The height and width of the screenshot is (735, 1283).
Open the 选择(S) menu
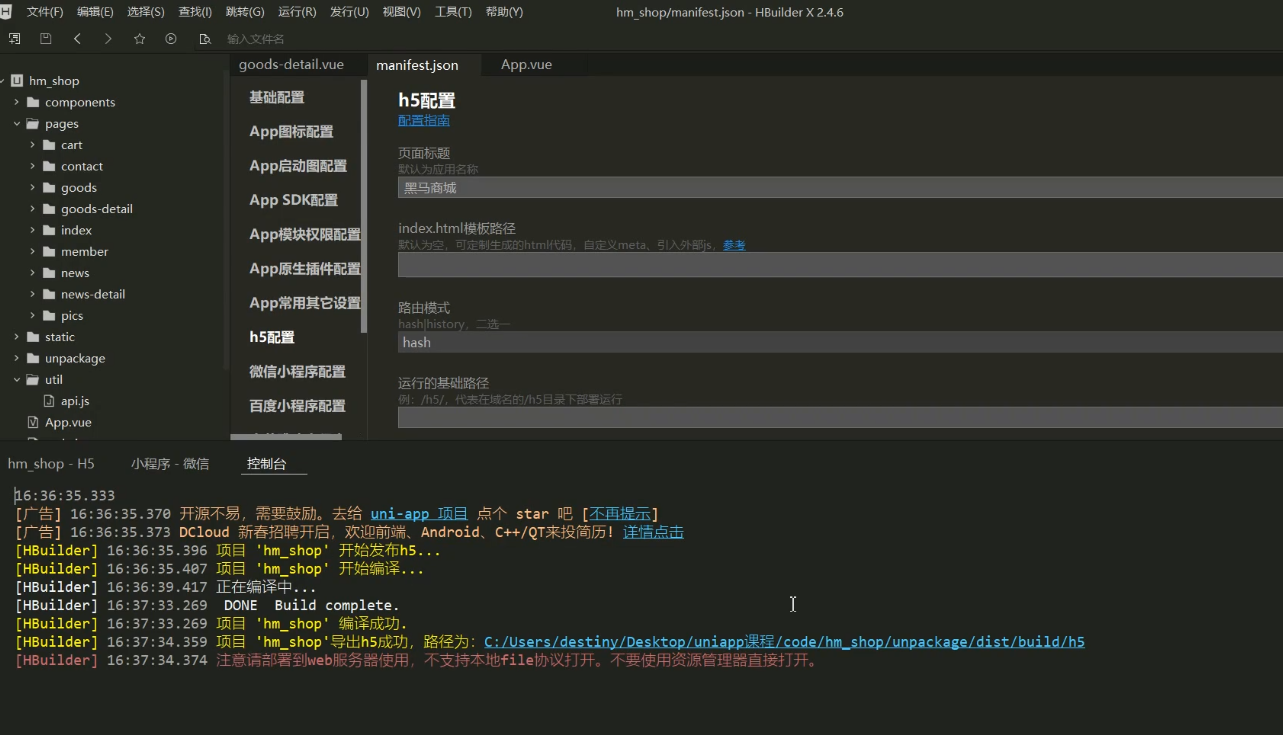pos(146,12)
